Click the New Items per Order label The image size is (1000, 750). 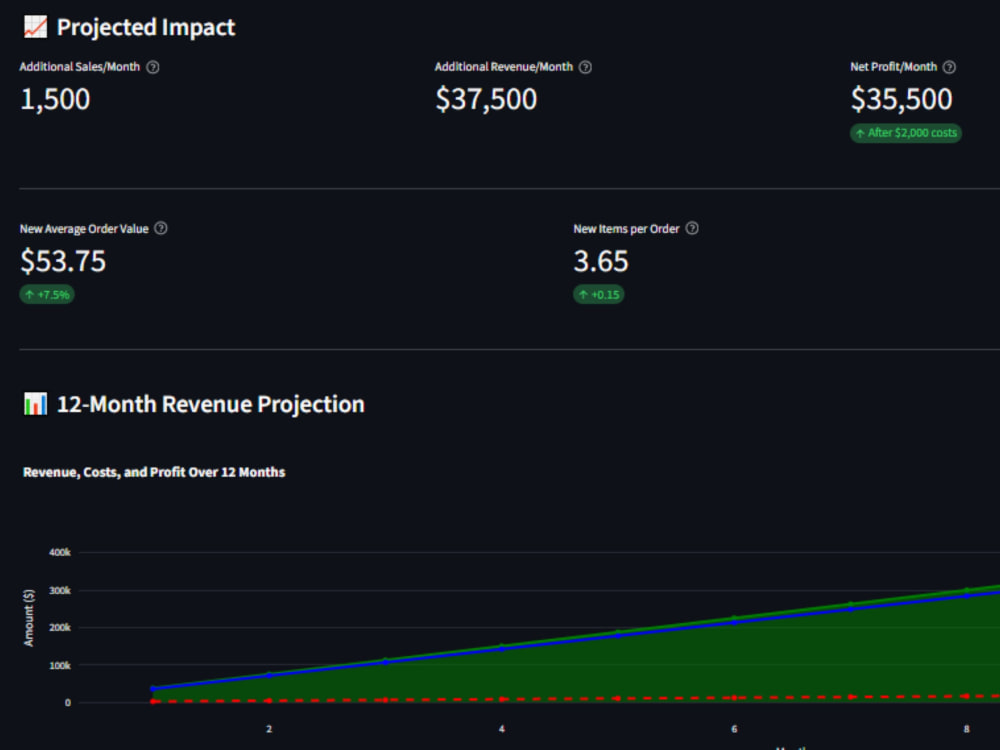pyautogui.click(x=626, y=229)
